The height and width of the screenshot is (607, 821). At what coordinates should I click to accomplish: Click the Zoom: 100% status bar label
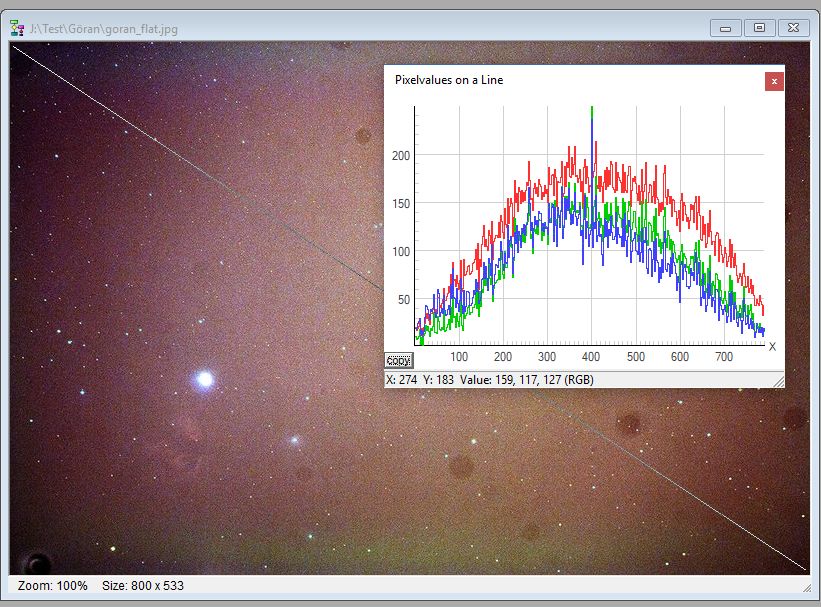tap(53, 585)
